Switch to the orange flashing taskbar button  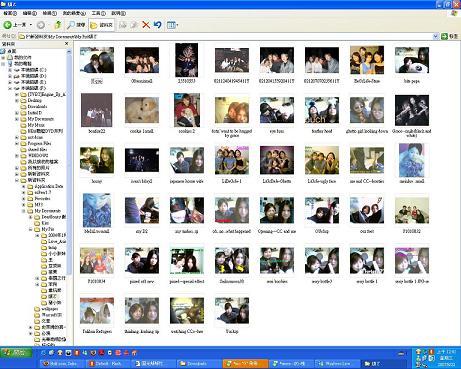click(x=245, y=363)
